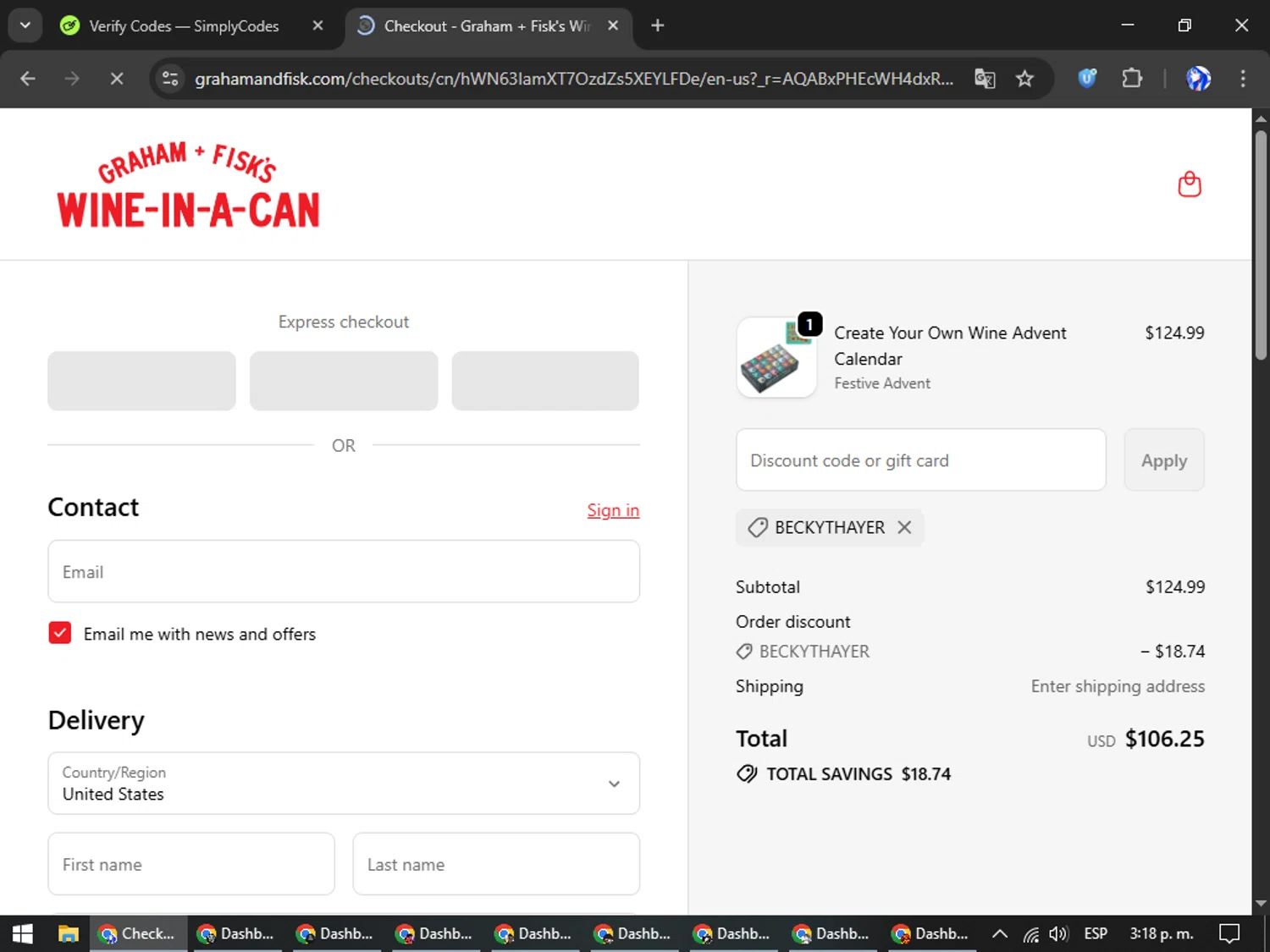Show hidden system tray icons
This screenshot has width=1270, height=952.
click(999, 933)
